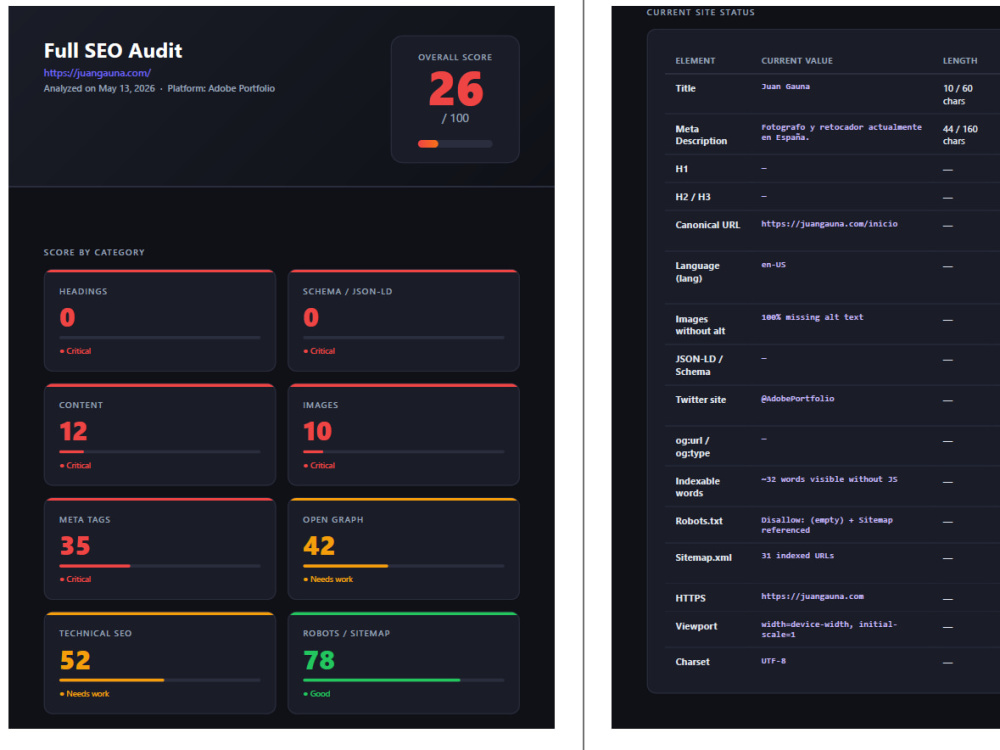Click the Full SEO Audit title
1000x750 pixels.
tap(113, 50)
